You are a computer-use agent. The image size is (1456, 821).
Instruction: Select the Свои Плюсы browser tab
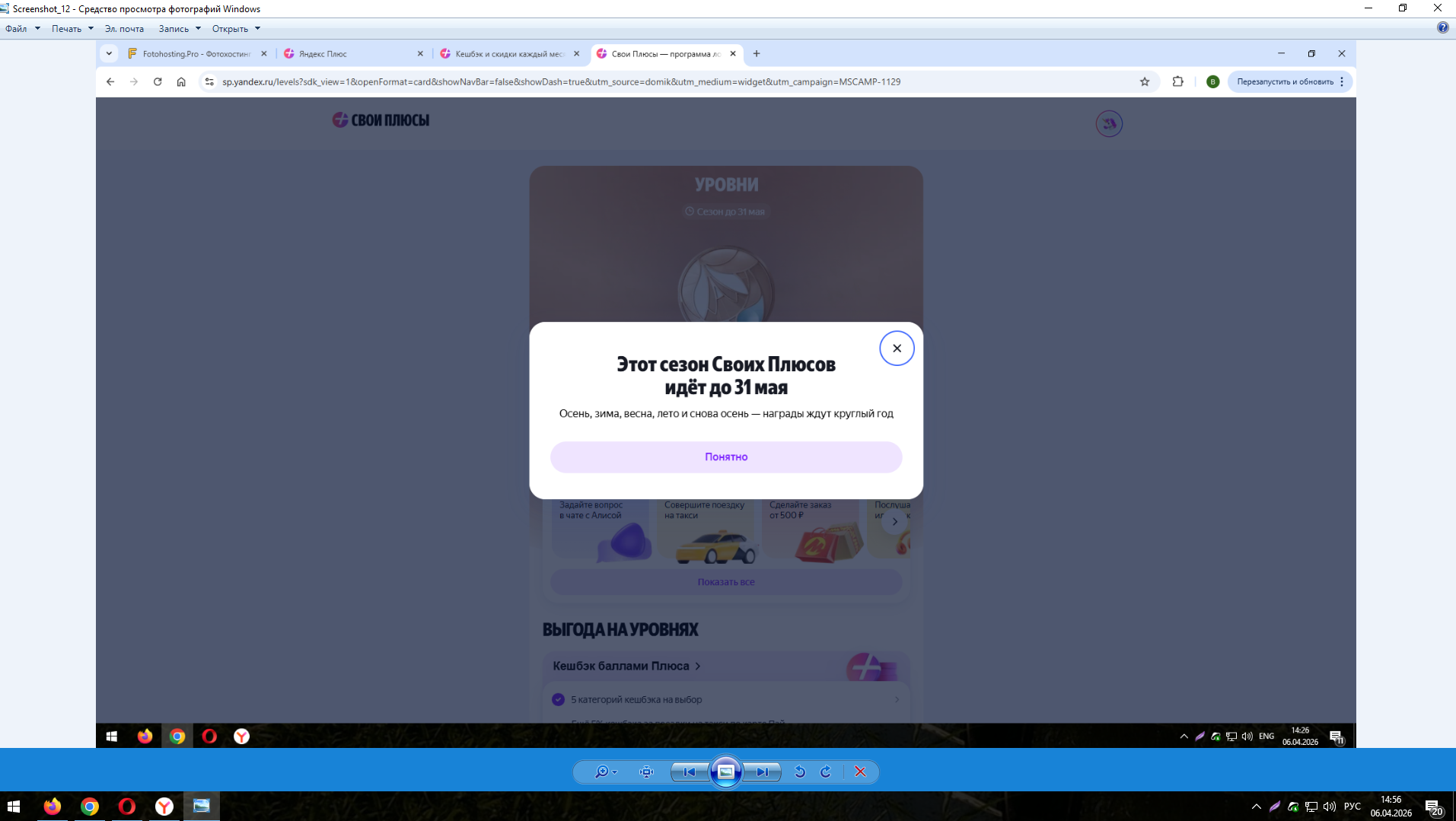(x=666, y=54)
